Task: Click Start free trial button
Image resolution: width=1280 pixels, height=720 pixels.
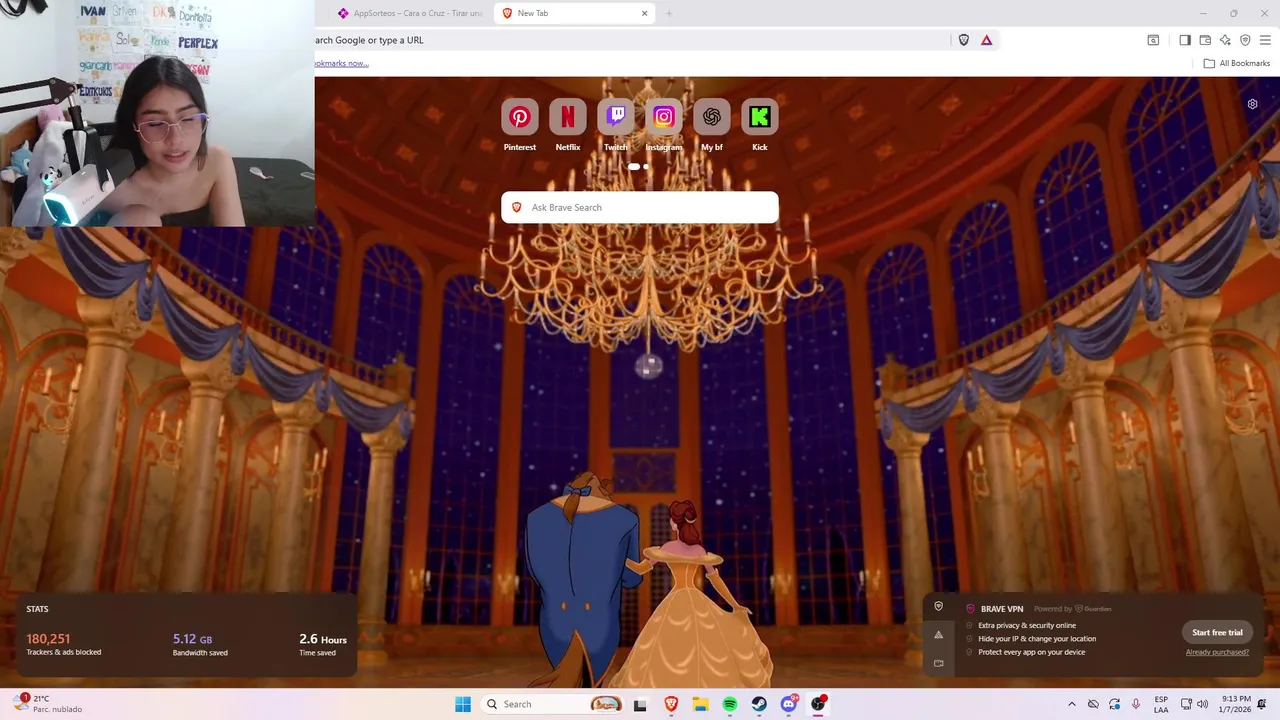Action: point(1217,632)
